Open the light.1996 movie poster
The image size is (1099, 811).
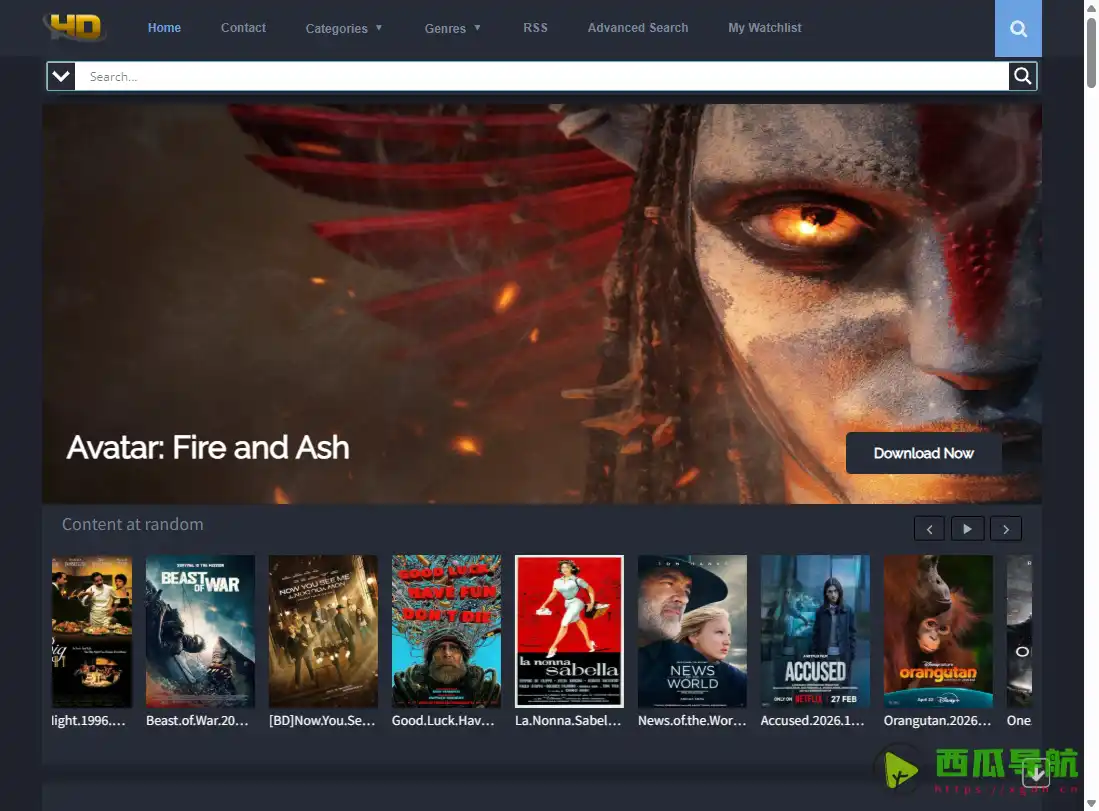(92, 631)
